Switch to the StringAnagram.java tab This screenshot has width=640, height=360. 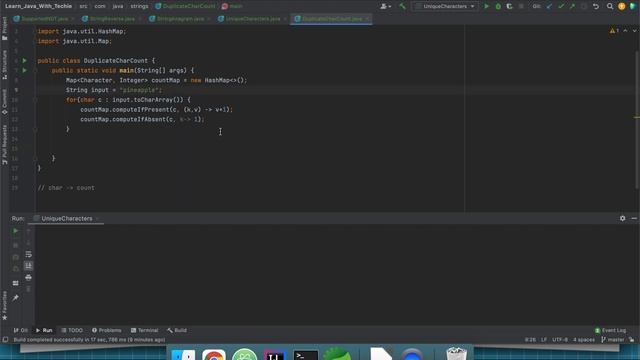click(x=180, y=19)
